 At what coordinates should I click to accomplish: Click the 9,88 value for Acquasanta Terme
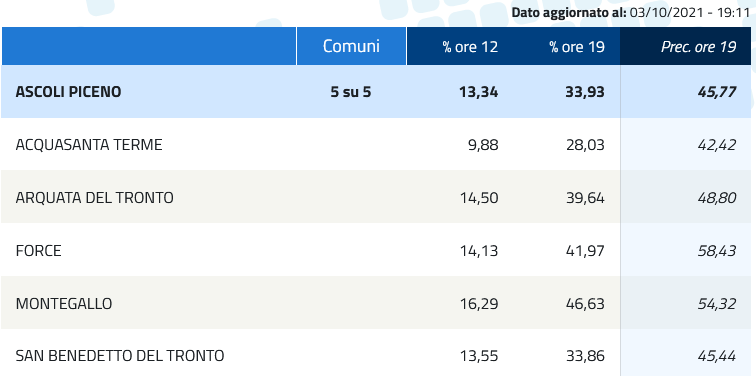tap(483, 145)
